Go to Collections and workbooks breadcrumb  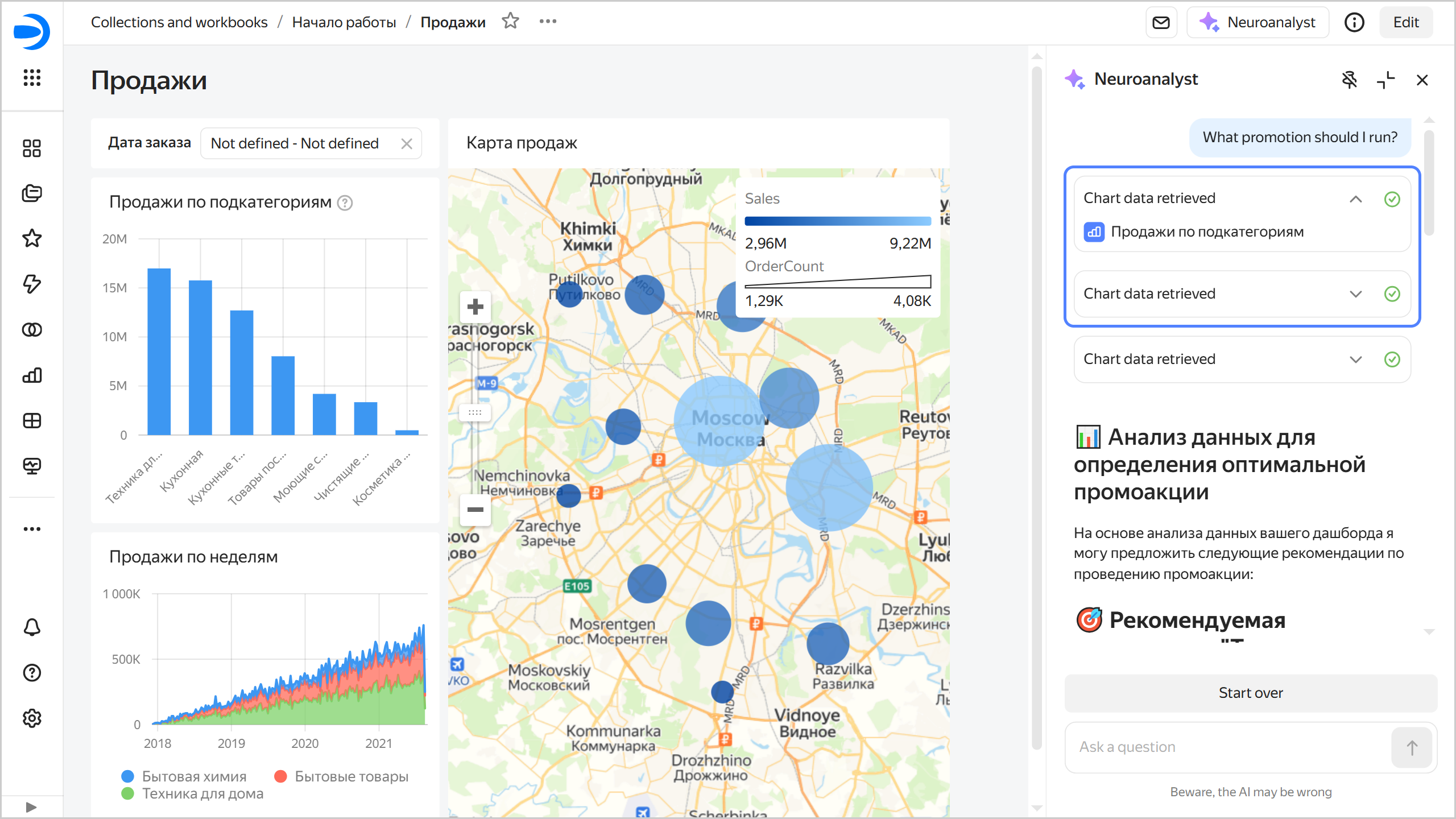tap(179, 22)
